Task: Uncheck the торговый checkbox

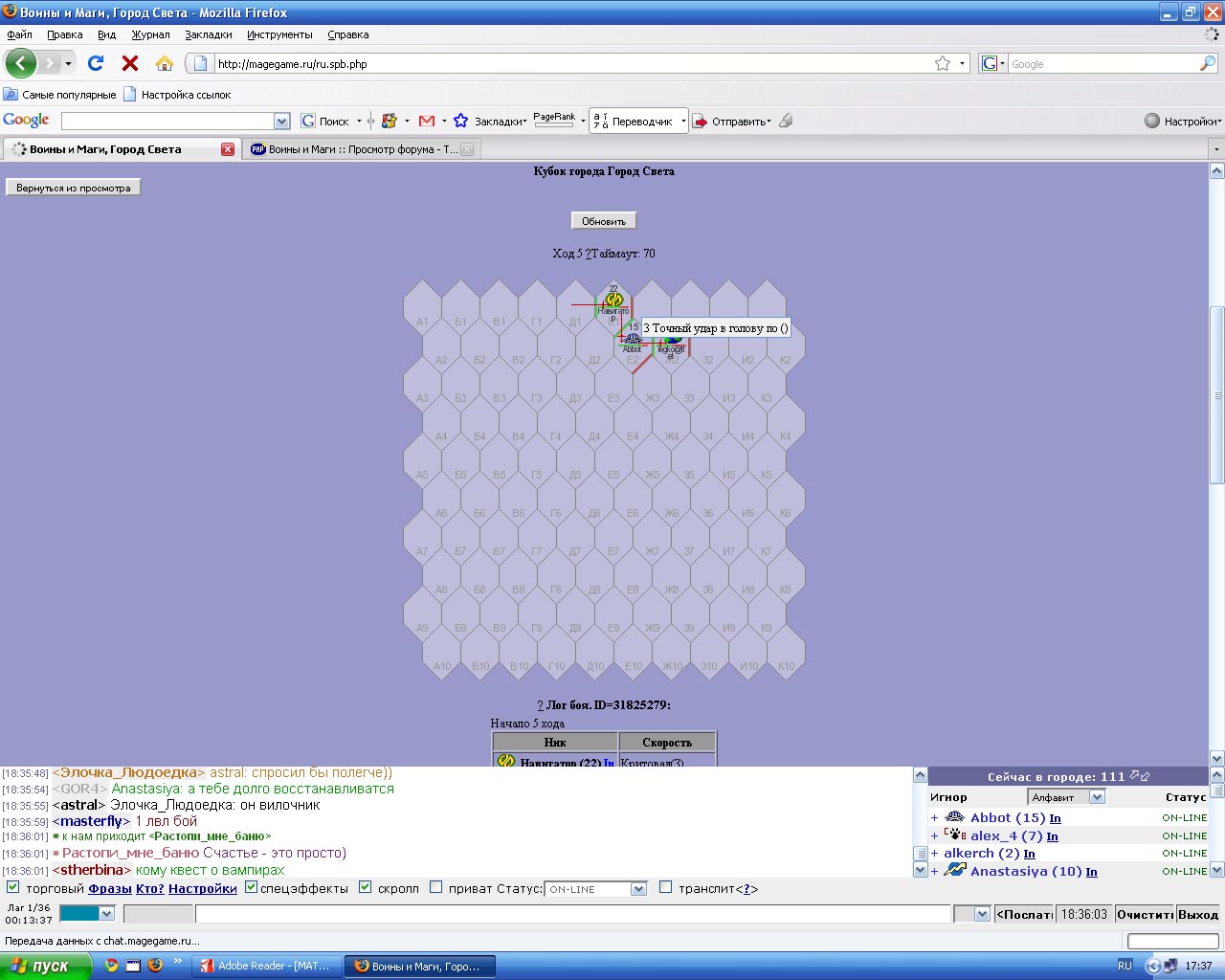Action: [x=13, y=887]
